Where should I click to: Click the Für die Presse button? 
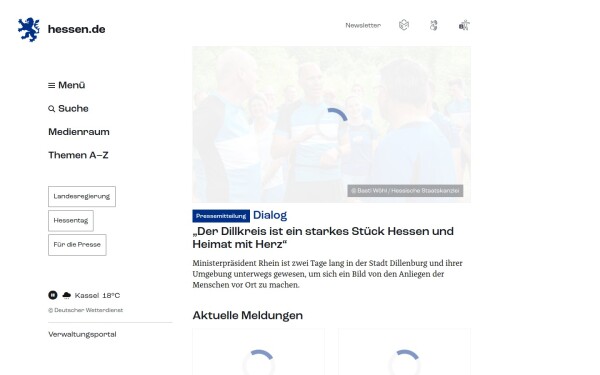77,245
